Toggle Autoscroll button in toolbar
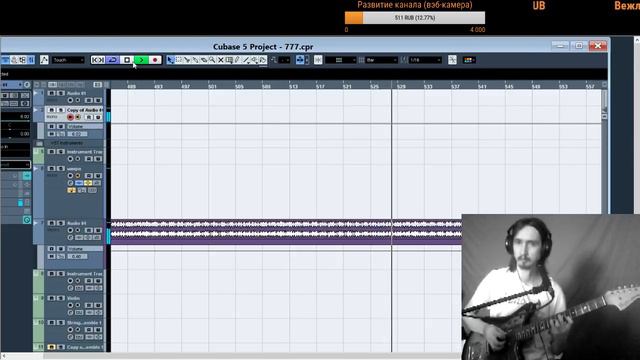The width and height of the screenshot is (640, 360). [x=300, y=60]
